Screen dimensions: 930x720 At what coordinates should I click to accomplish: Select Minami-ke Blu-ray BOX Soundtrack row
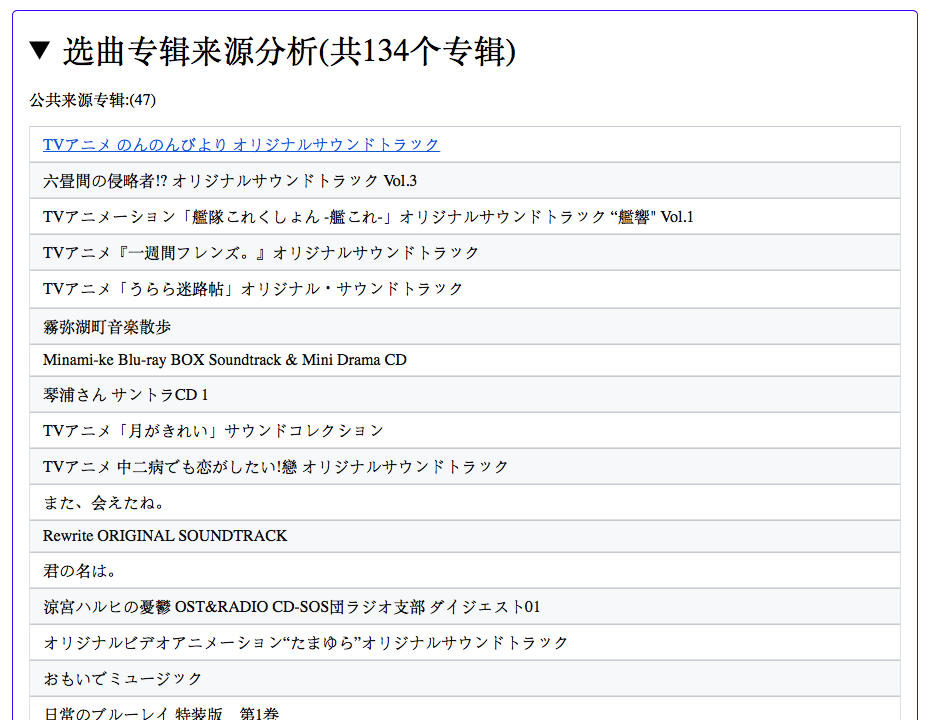click(x=465, y=360)
